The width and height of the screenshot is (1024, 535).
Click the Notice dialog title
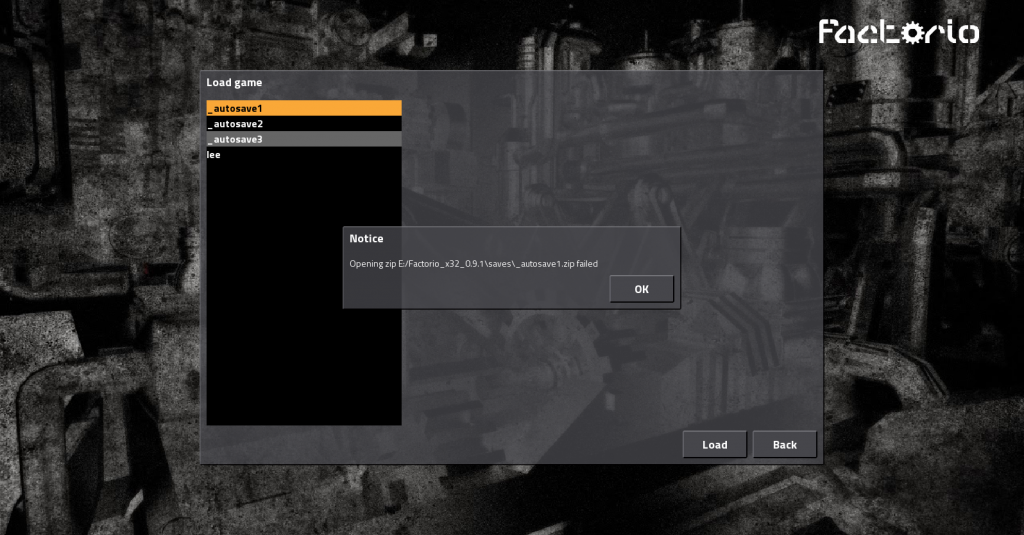click(x=366, y=239)
